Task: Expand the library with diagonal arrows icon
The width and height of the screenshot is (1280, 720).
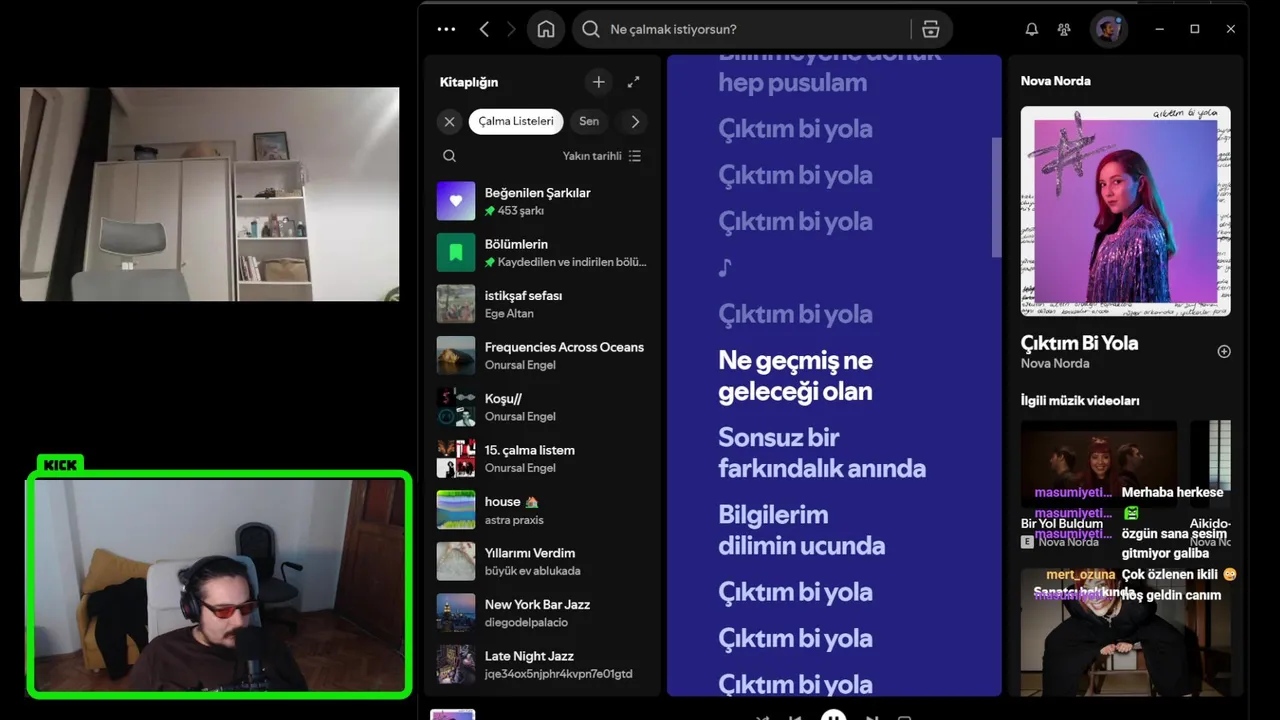Action: (x=633, y=82)
